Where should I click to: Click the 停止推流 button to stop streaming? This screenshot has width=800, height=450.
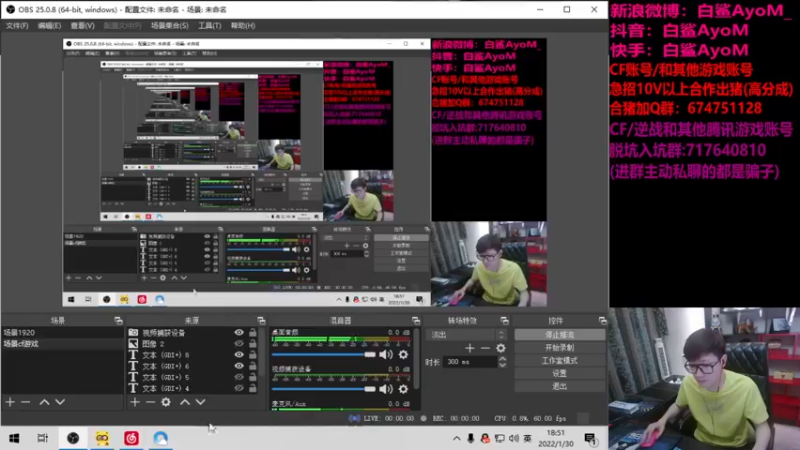point(560,335)
